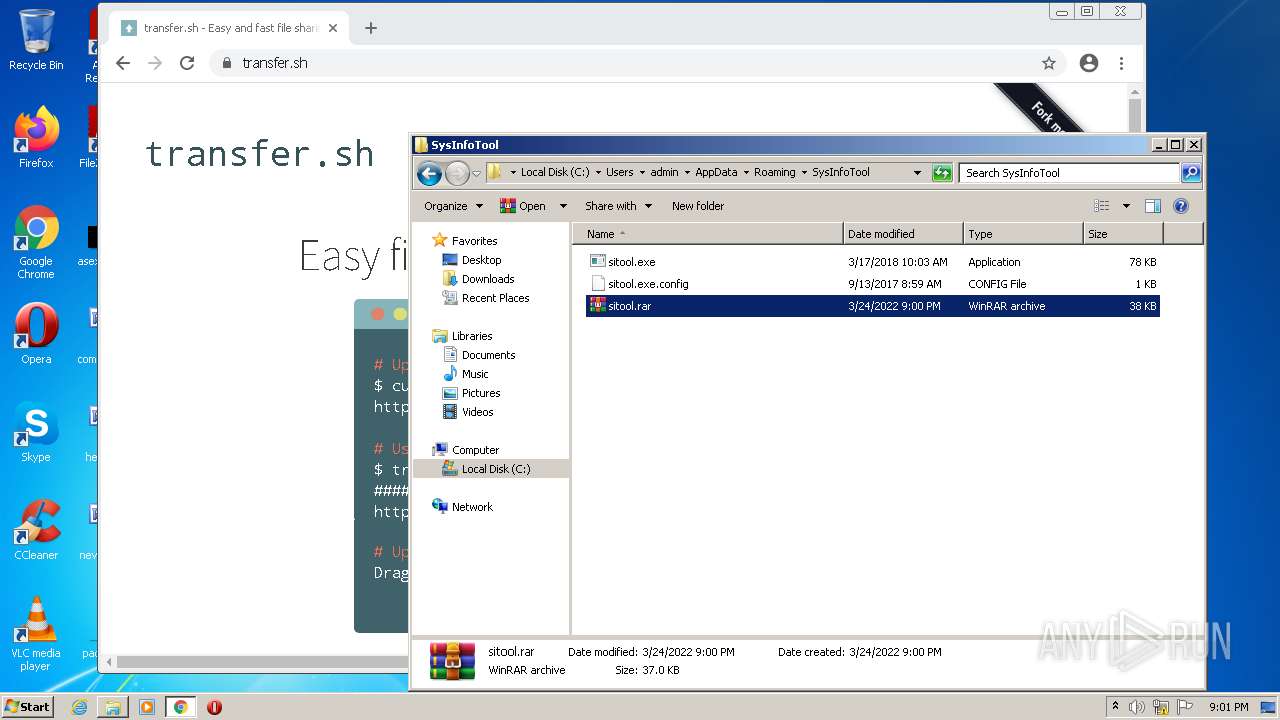Select Network in navigation pane
Image resolution: width=1280 pixels, height=720 pixels.
472,507
